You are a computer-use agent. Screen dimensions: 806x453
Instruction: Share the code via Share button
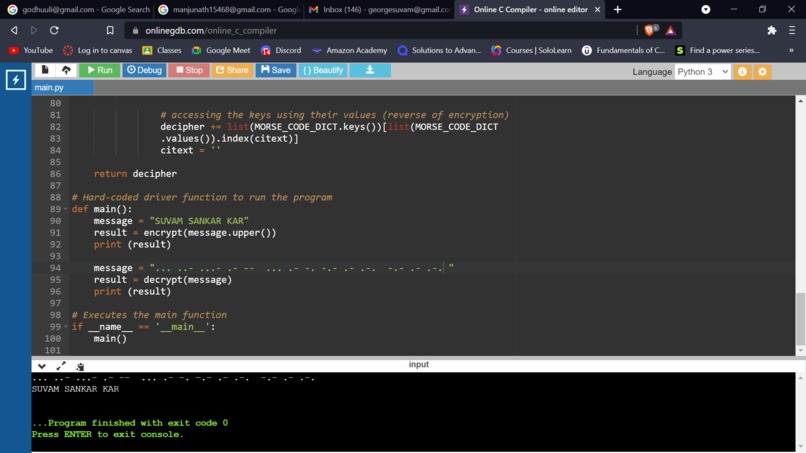click(x=232, y=70)
